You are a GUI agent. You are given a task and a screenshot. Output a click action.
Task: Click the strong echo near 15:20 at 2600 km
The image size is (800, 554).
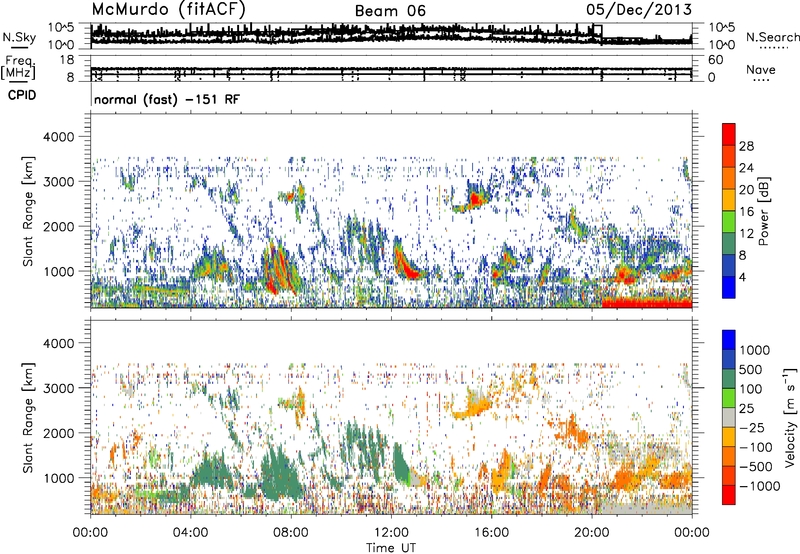475,199
